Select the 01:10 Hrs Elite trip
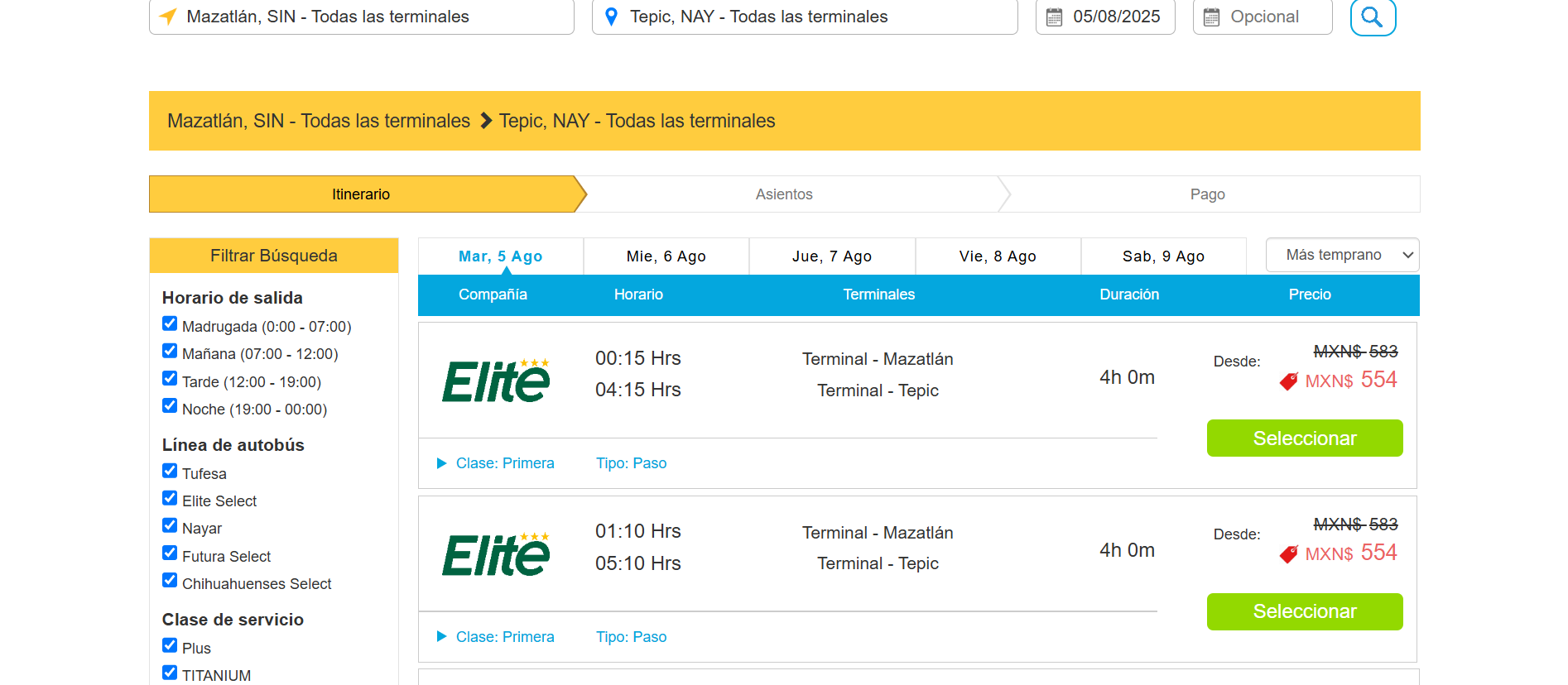 click(1305, 611)
